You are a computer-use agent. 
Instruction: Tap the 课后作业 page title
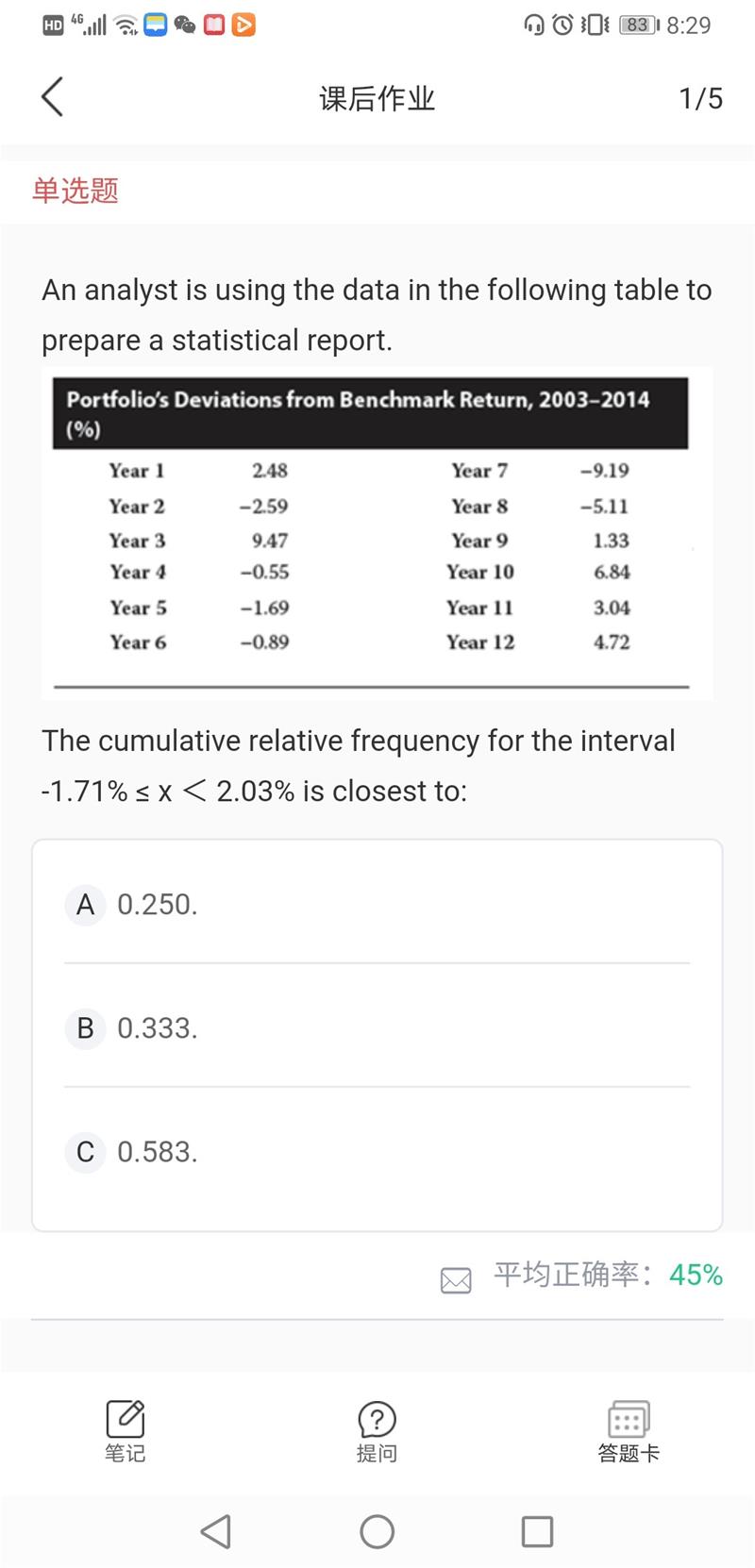click(377, 98)
